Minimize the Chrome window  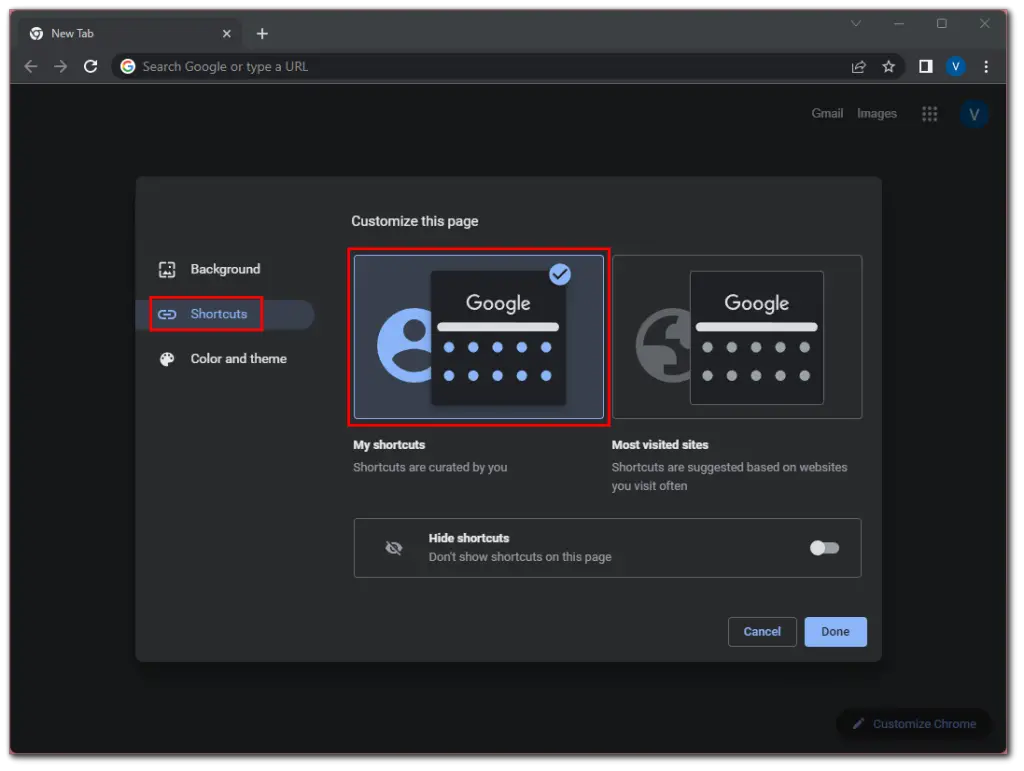[x=899, y=24]
